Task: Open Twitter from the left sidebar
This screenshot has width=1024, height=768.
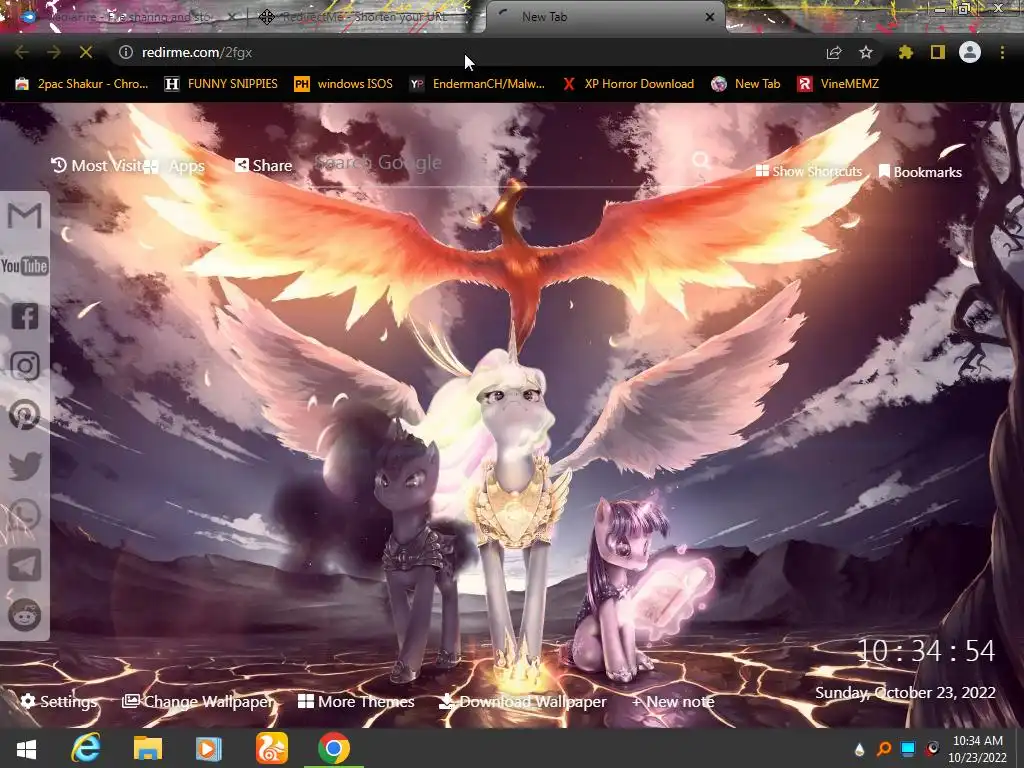Action: pos(25,466)
